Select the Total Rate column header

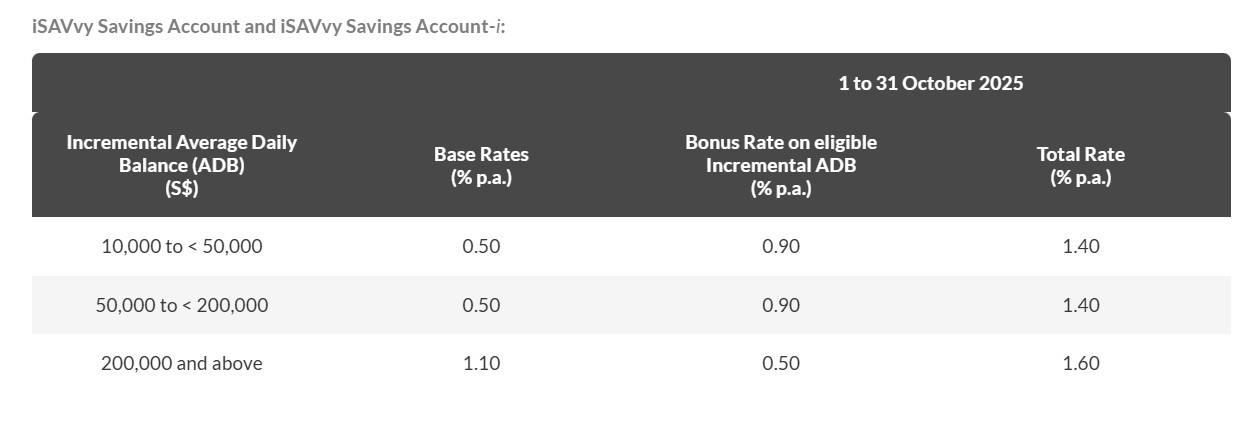[x=1080, y=155]
